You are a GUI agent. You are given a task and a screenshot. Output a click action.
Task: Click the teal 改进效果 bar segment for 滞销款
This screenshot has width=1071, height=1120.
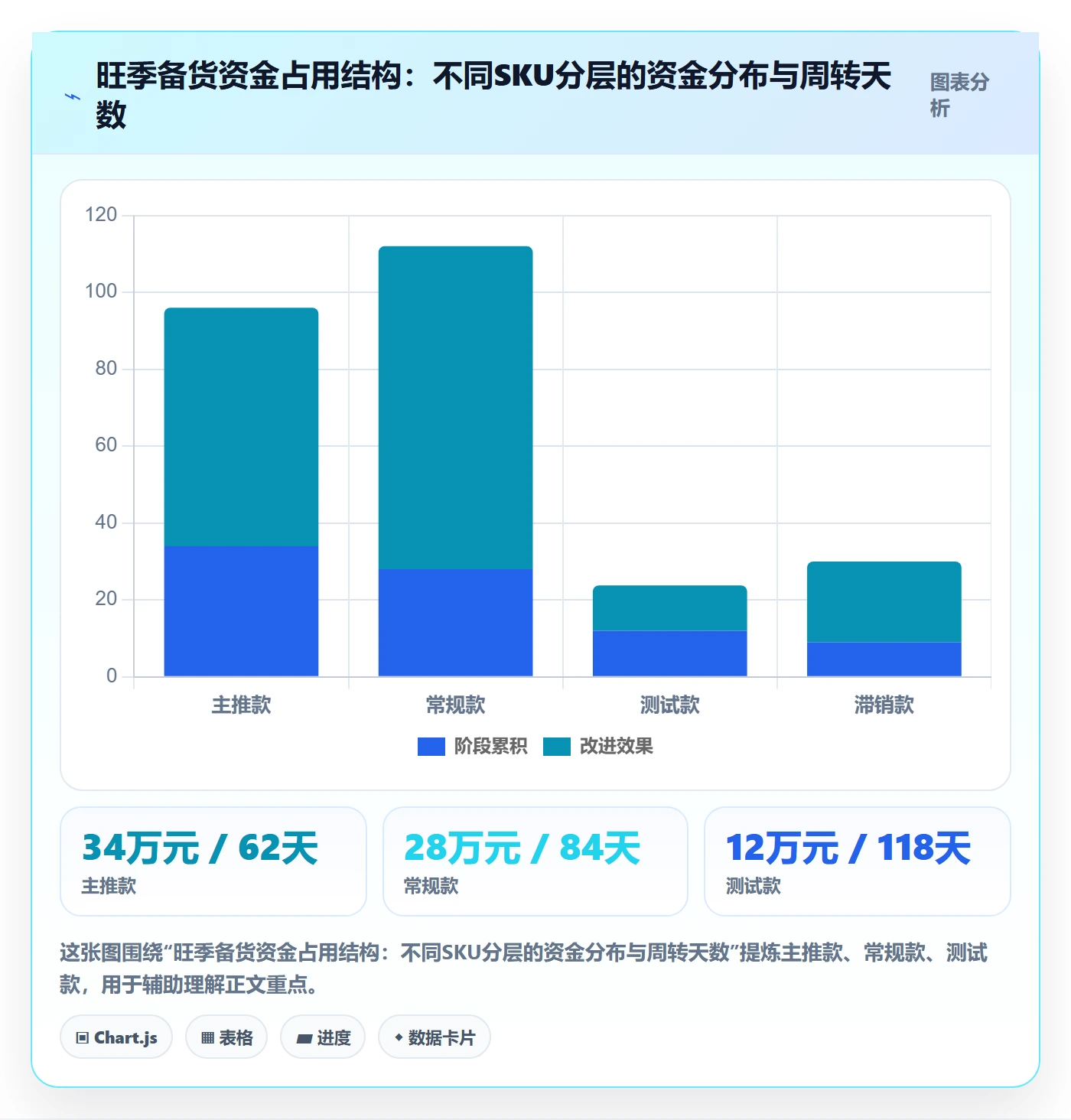click(x=884, y=602)
